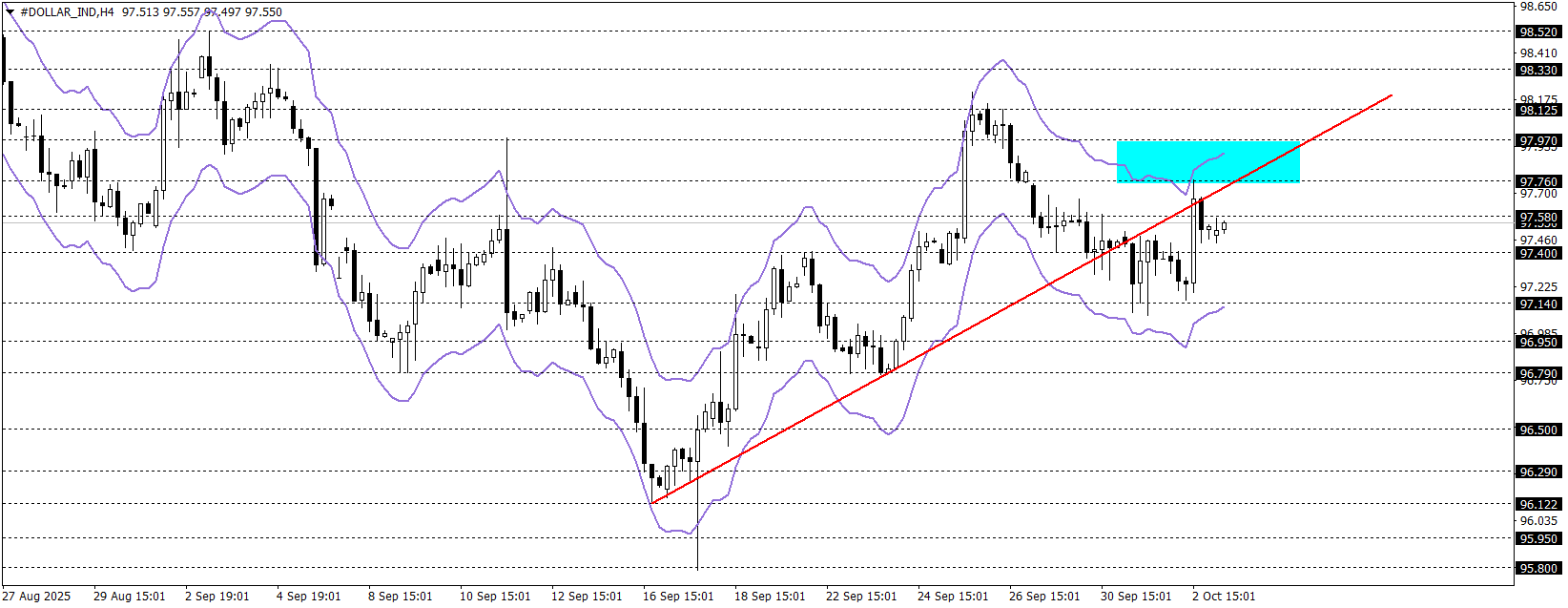
Task: Click the #DOLLAR_IND,H4 symbol title text
Action: [67, 12]
